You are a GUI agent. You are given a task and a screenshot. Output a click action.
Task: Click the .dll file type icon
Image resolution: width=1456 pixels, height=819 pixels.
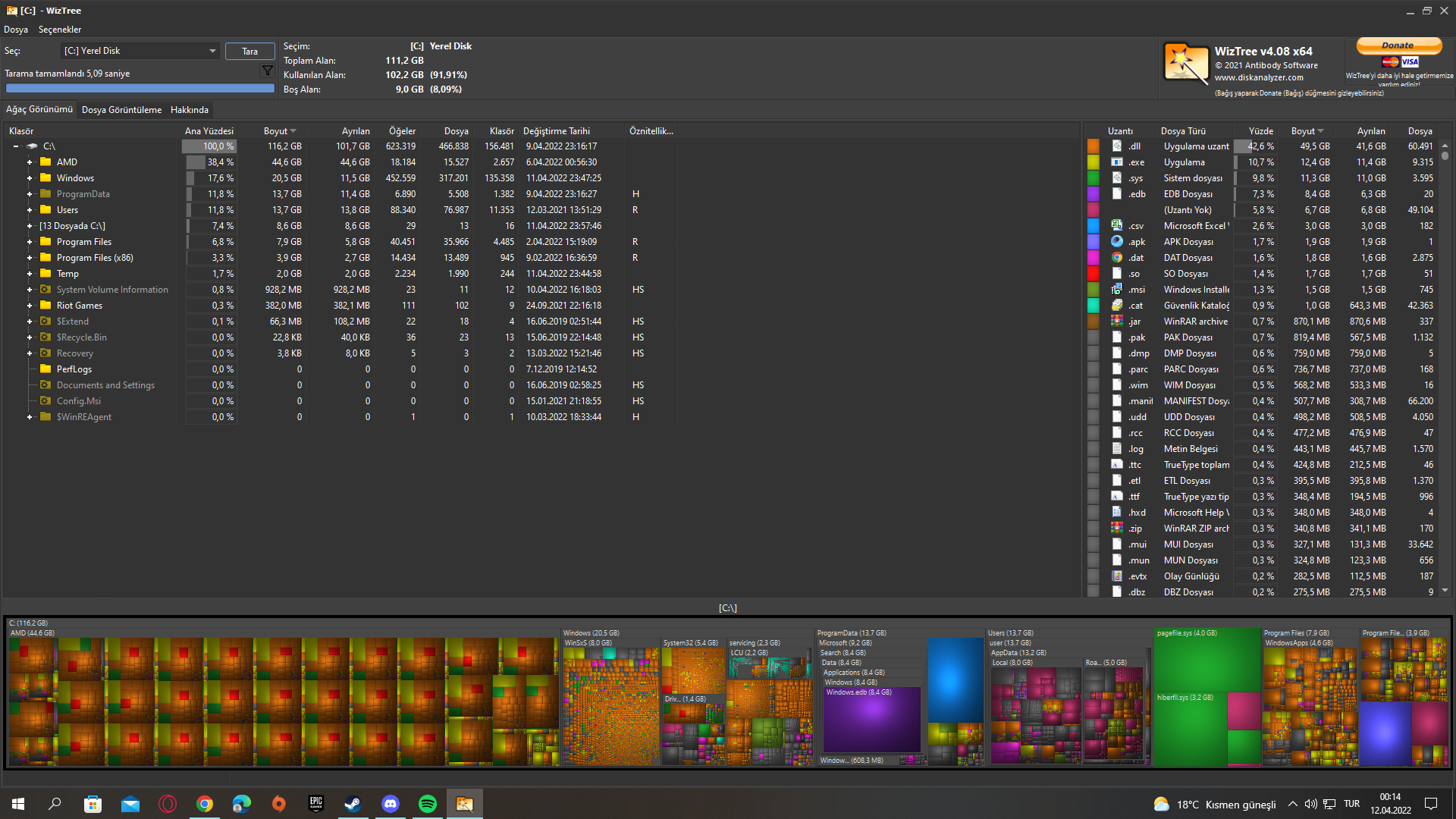tap(1117, 146)
